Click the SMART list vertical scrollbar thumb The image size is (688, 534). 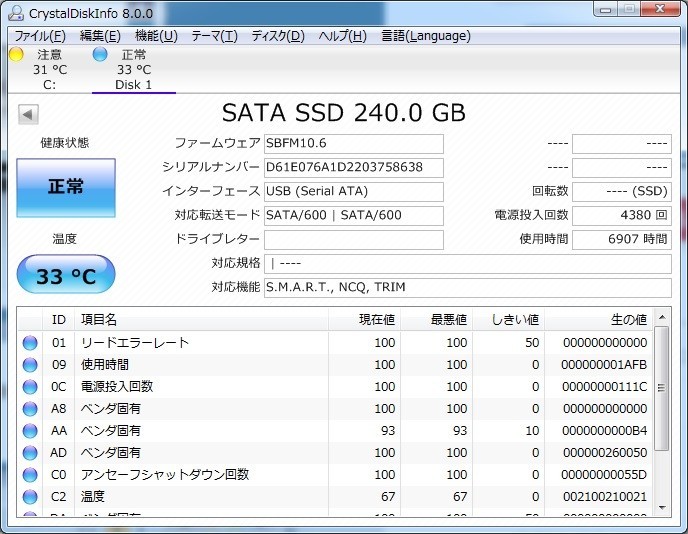(662, 388)
